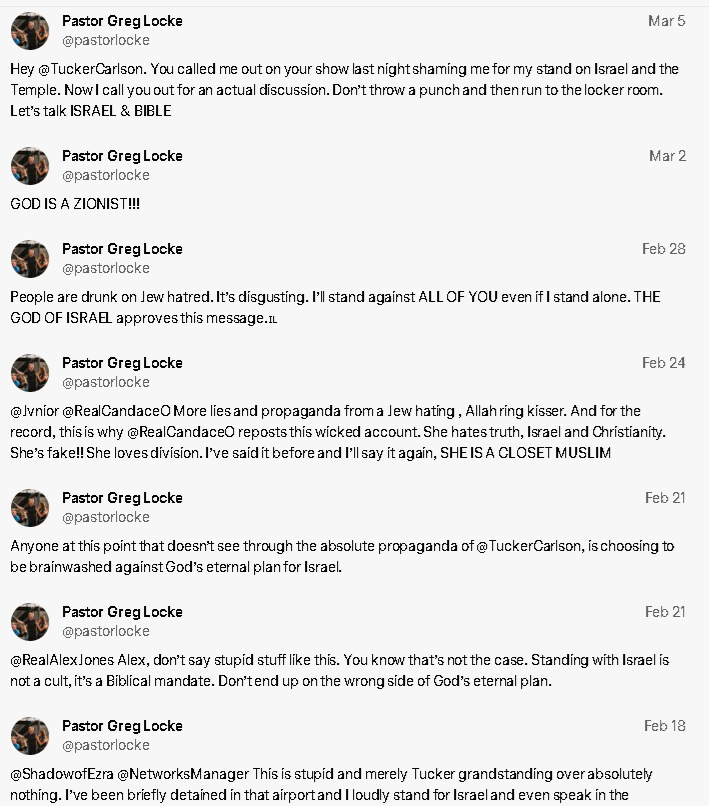Click the GOD IS A ZIONIST post text
The width and height of the screenshot is (709, 806).
tap(75, 204)
